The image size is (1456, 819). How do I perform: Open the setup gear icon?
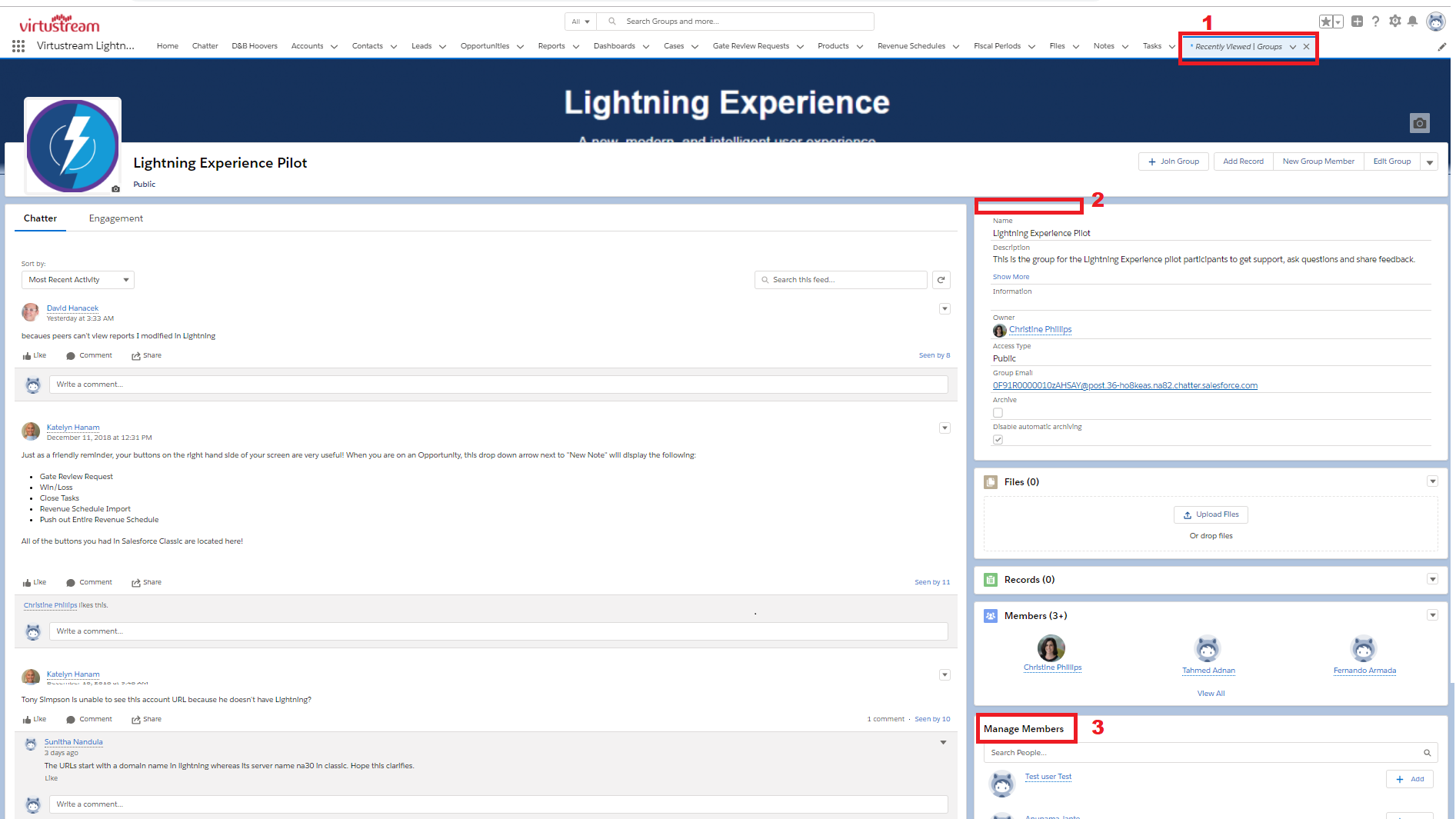[x=1394, y=22]
